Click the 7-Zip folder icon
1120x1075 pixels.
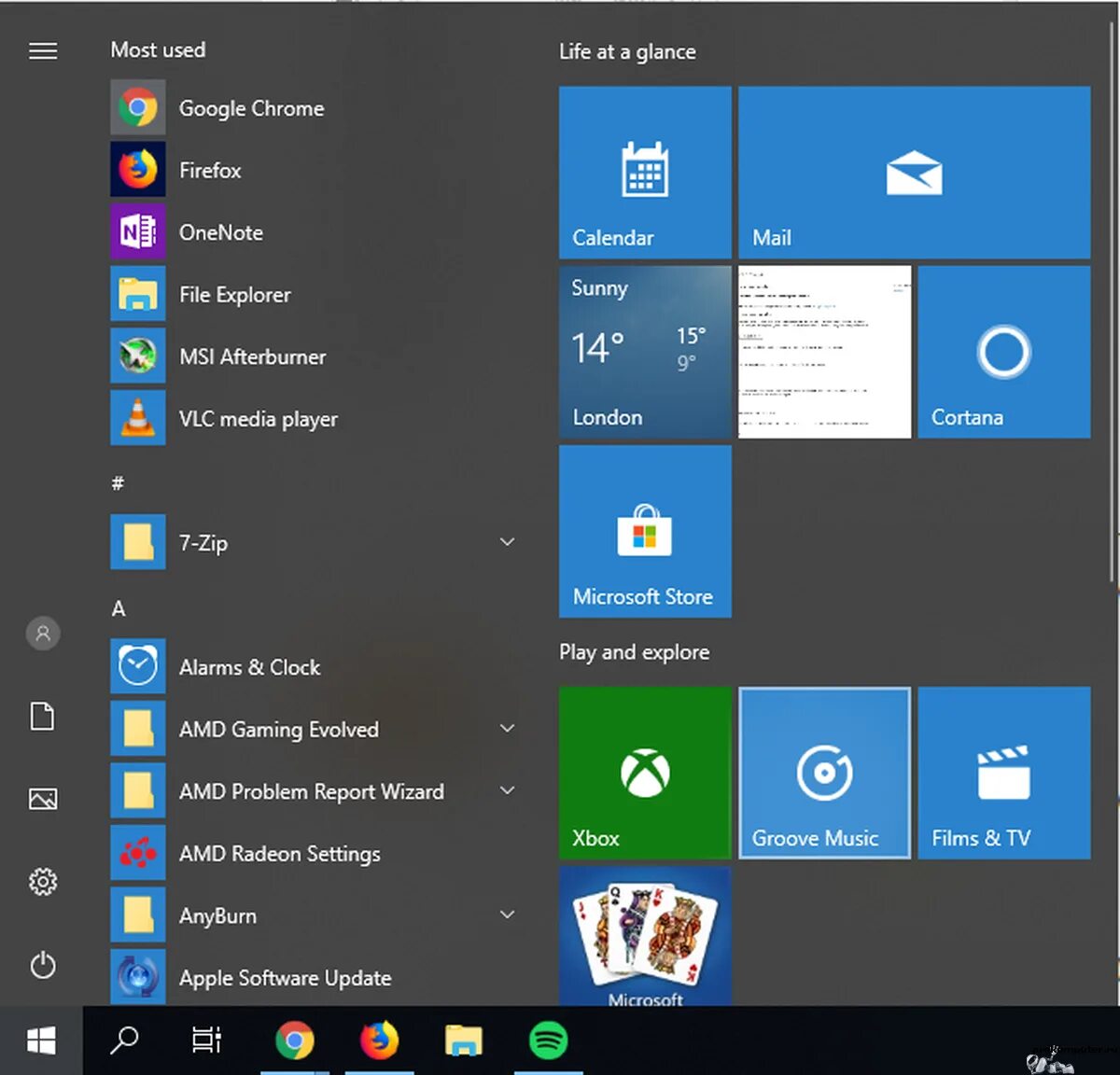[x=138, y=542]
